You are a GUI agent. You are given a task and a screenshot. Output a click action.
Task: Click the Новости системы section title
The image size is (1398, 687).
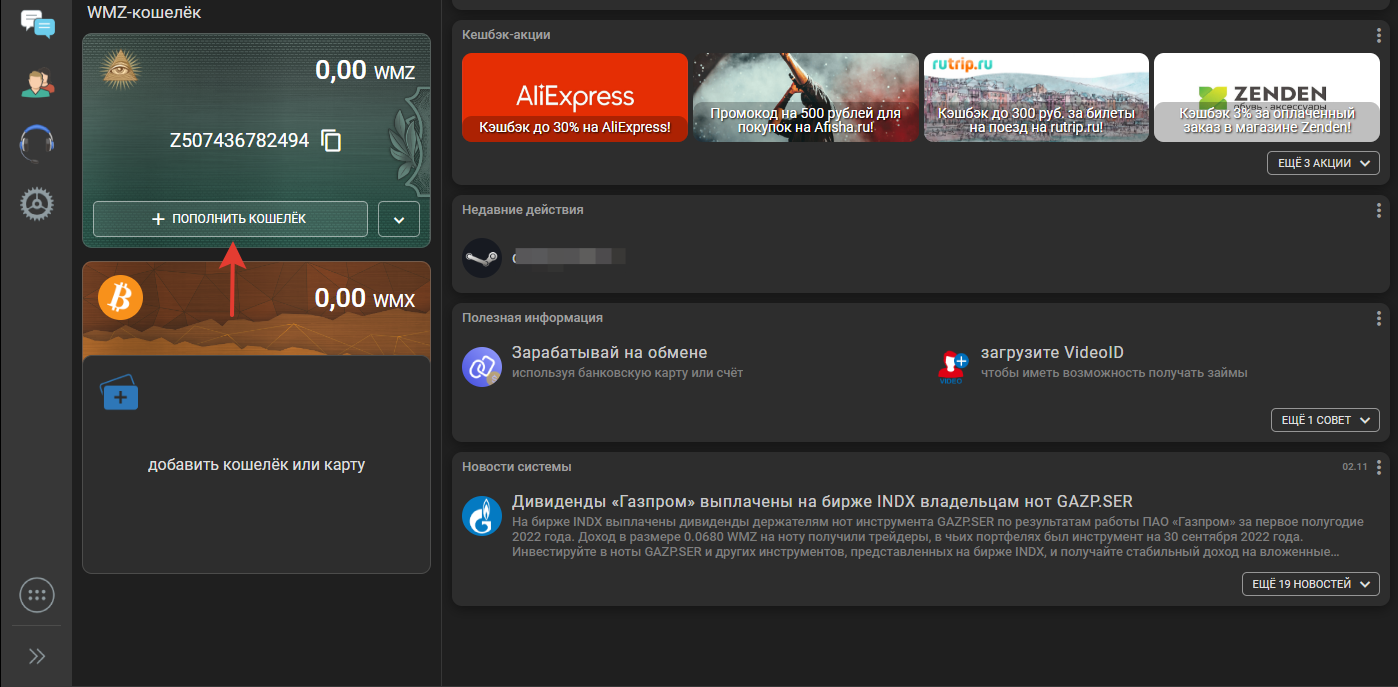[x=517, y=467]
